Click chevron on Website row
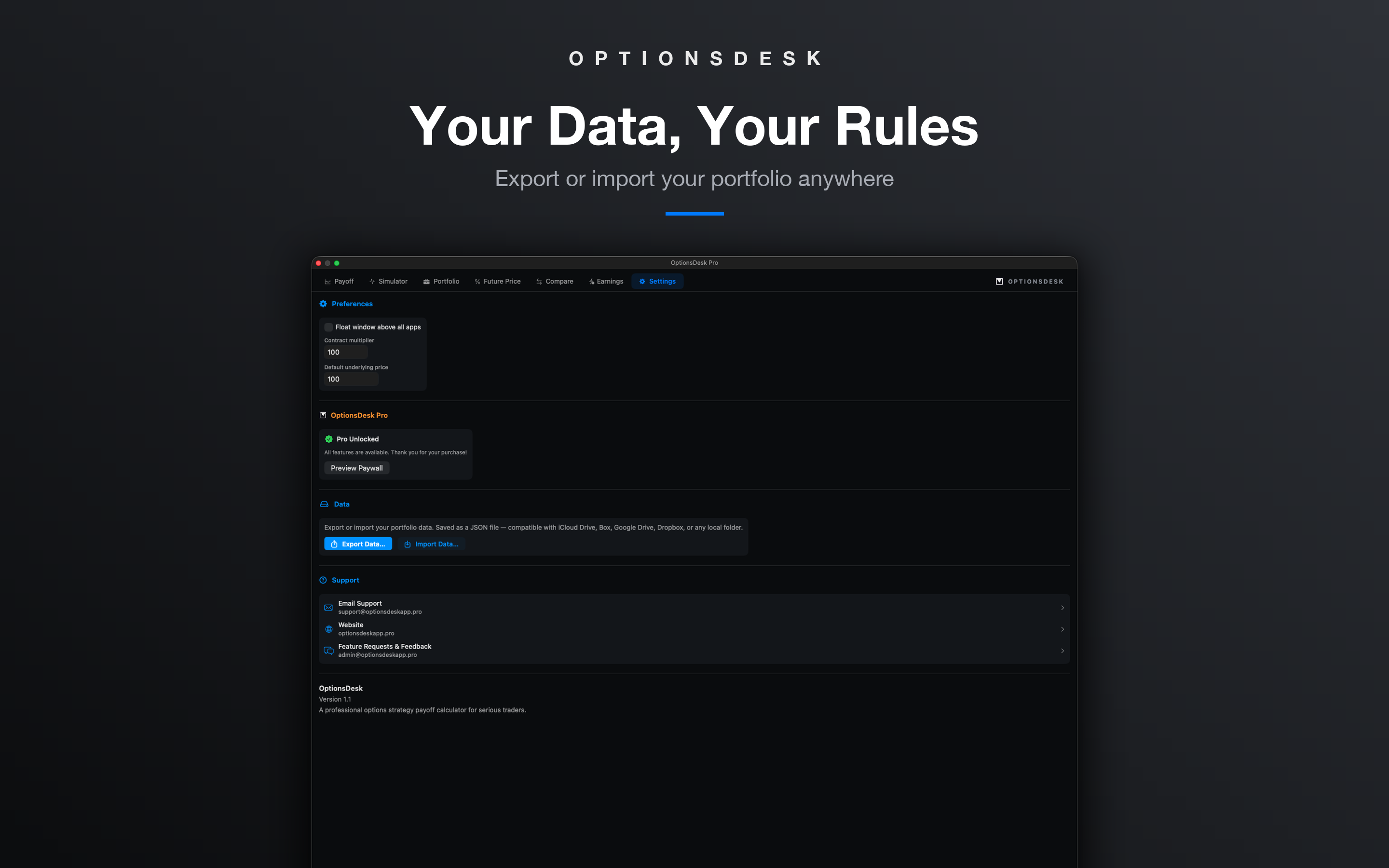This screenshot has height=868, width=1389. tap(1062, 629)
